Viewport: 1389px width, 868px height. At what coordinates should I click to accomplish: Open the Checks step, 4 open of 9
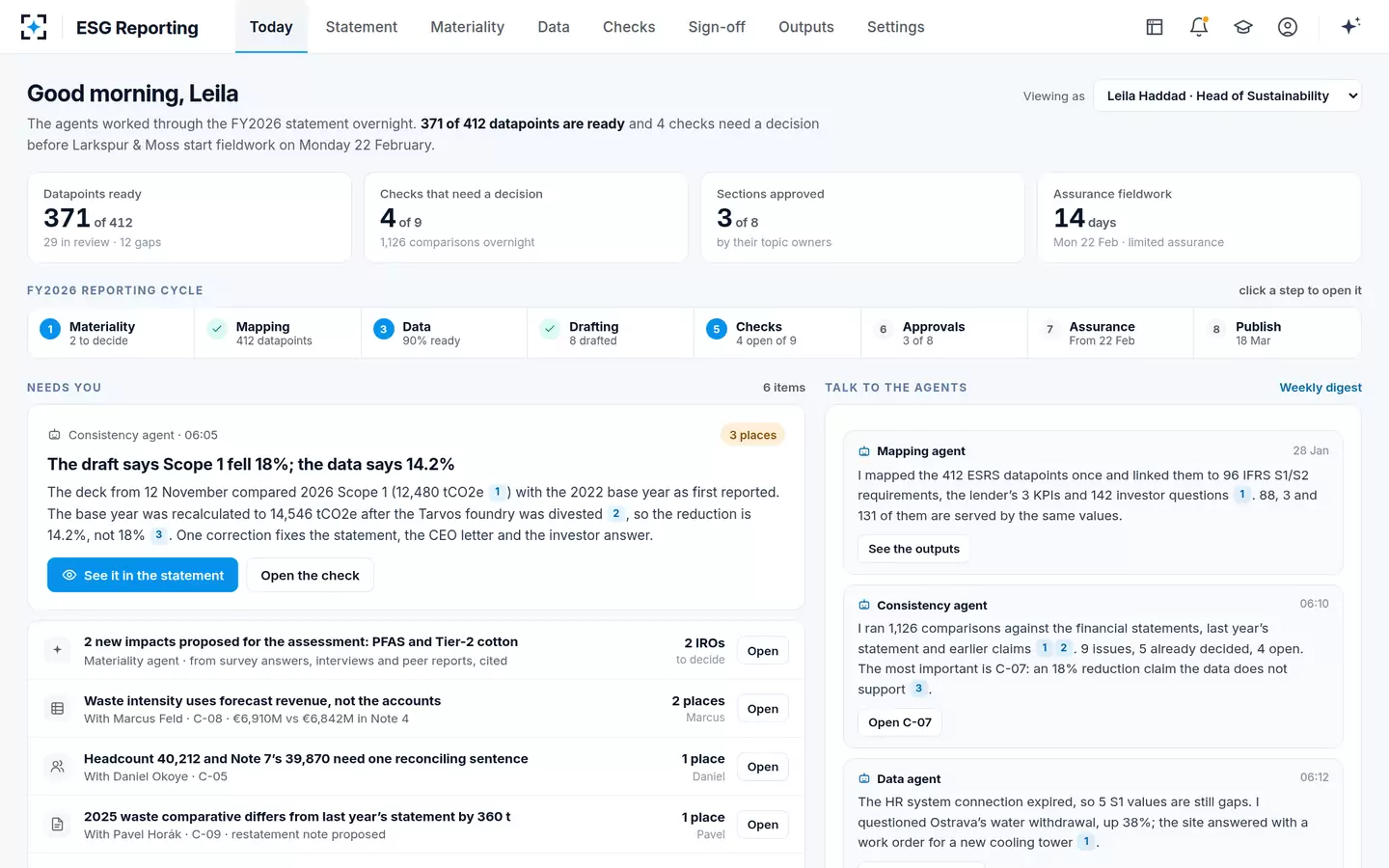(777, 333)
